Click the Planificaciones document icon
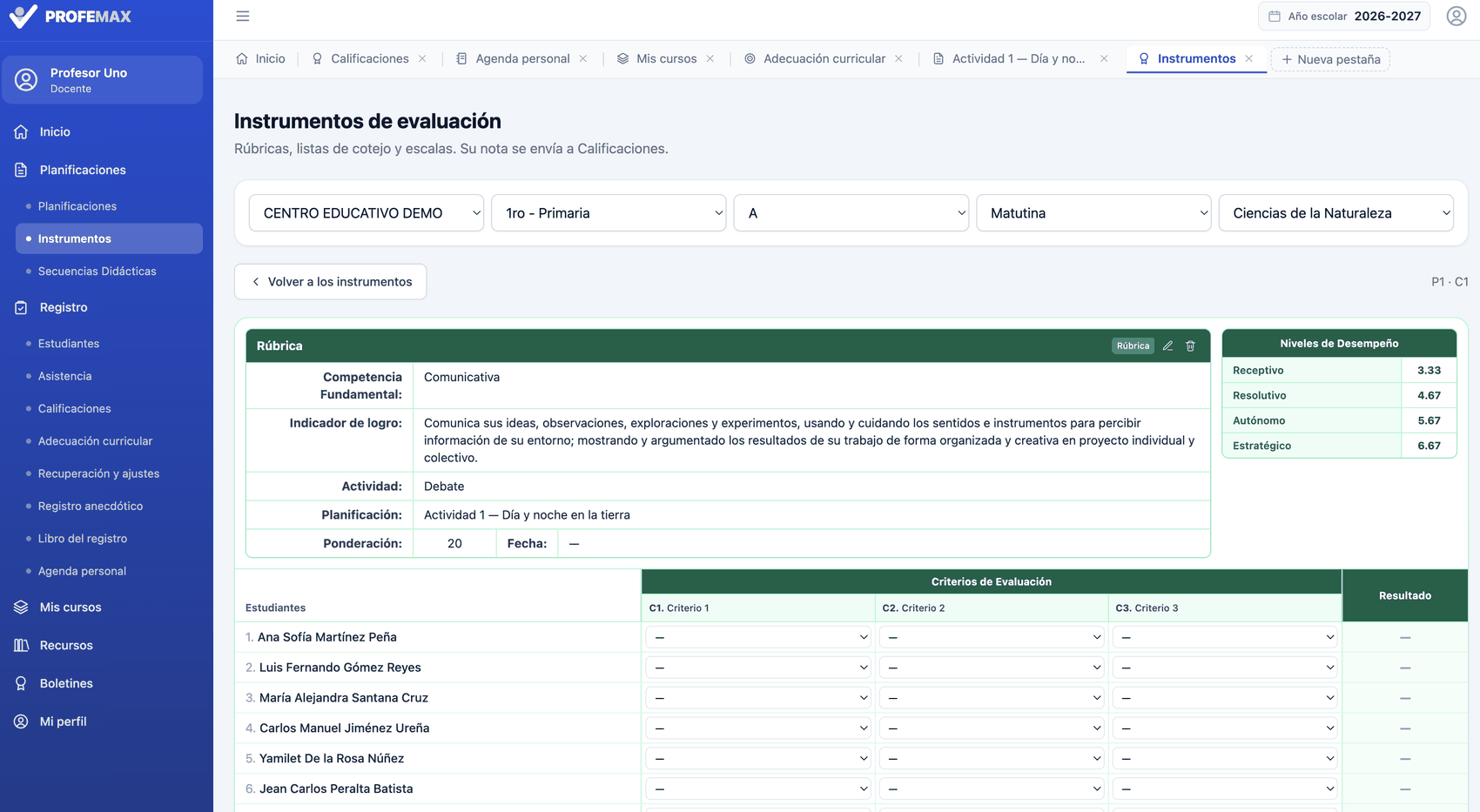 [x=21, y=170]
